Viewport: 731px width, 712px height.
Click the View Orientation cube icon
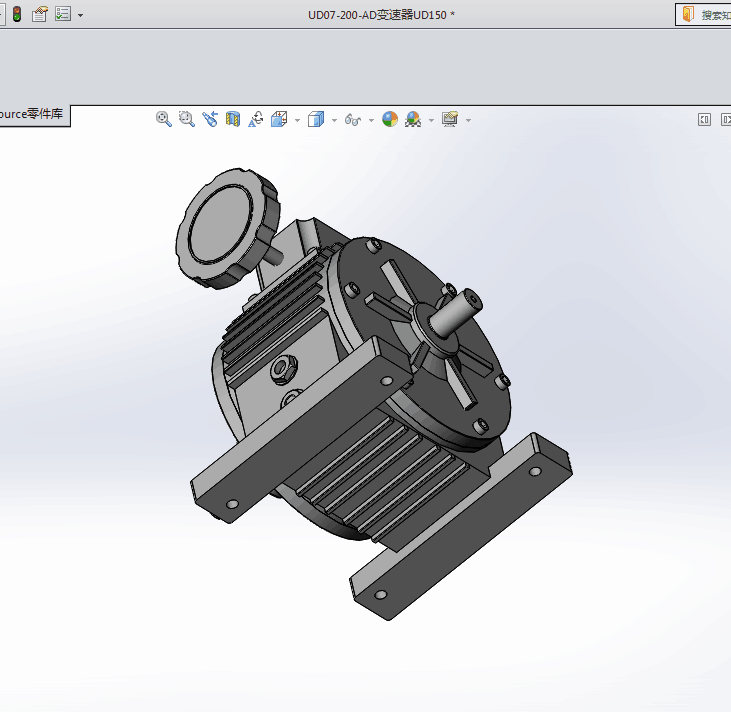[279, 119]
